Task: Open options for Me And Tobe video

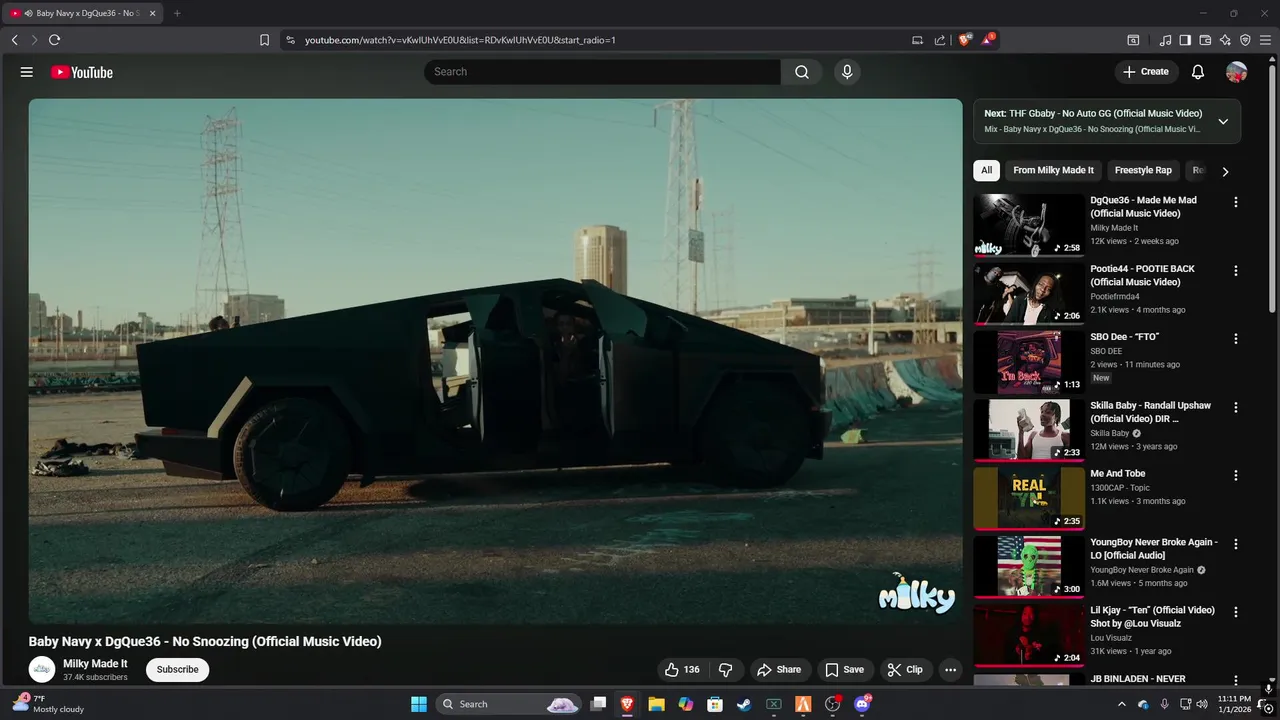Action: coord(1235,475)
